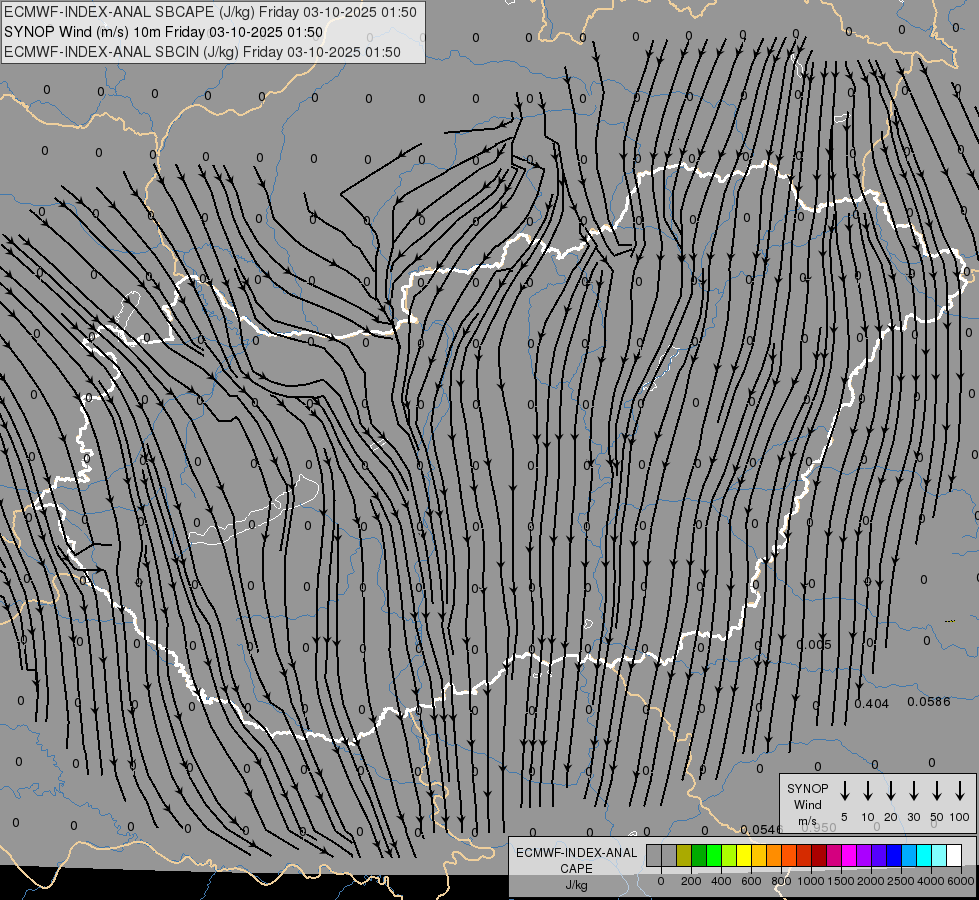
Task: Select the 50 m/s wind arrow symbol
Action: pyautogui.click(x=937, y=791)
